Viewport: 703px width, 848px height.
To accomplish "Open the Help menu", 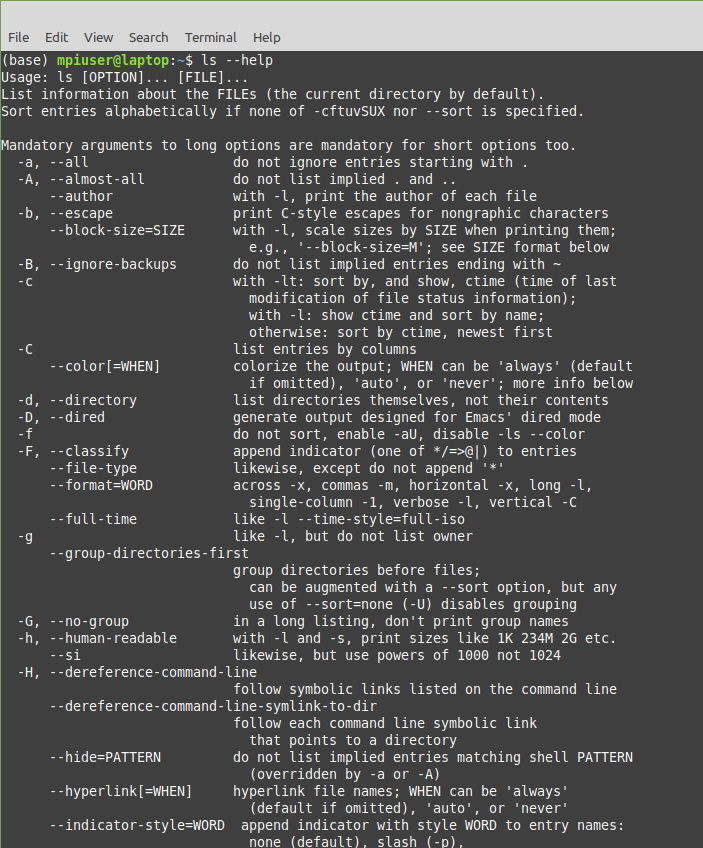I will 266,37.
